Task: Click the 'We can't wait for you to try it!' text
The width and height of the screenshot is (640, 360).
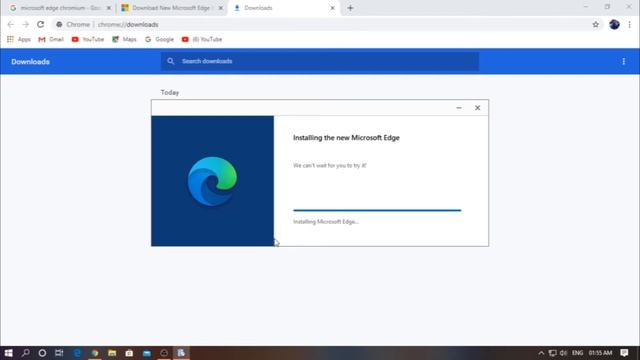Action: pos(329,165)
